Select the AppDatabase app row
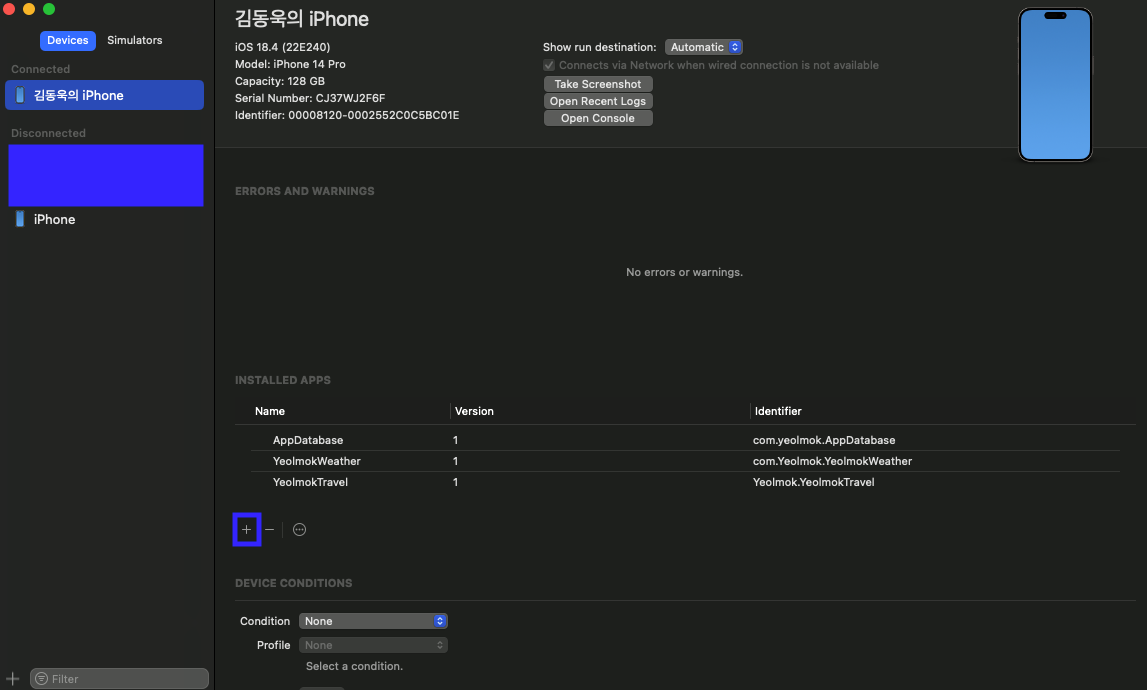This screenshot has width=1147, height=690. click(685, 440)
